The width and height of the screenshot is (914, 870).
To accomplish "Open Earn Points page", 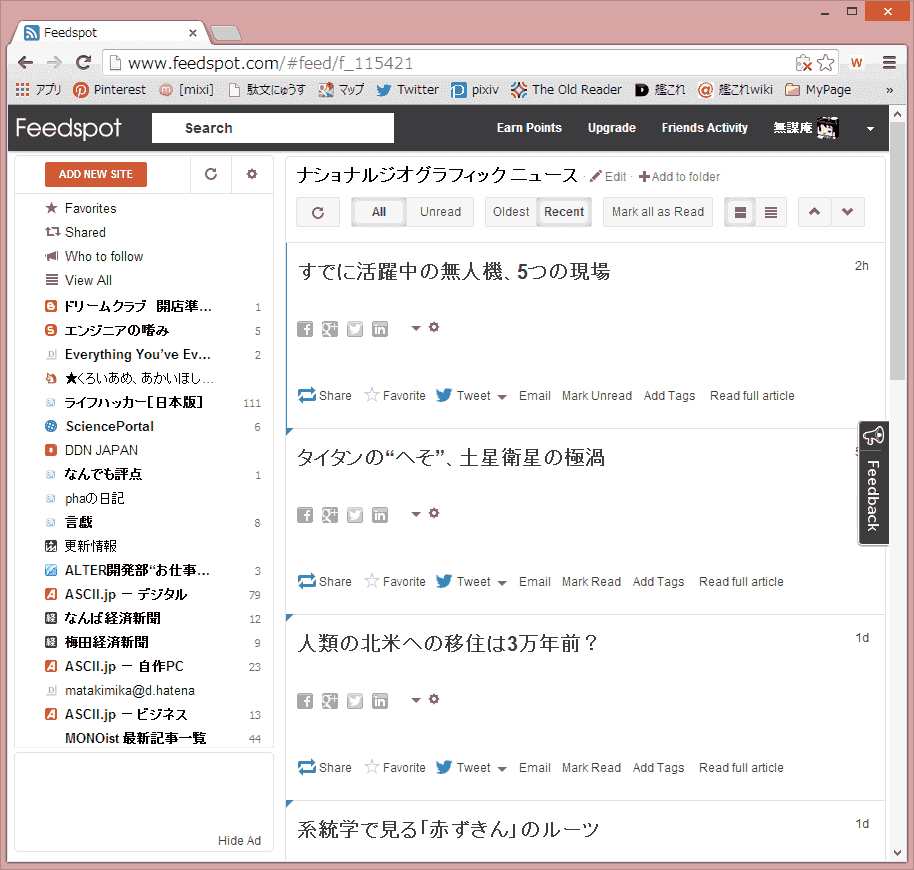I will (x=529, y=128).
